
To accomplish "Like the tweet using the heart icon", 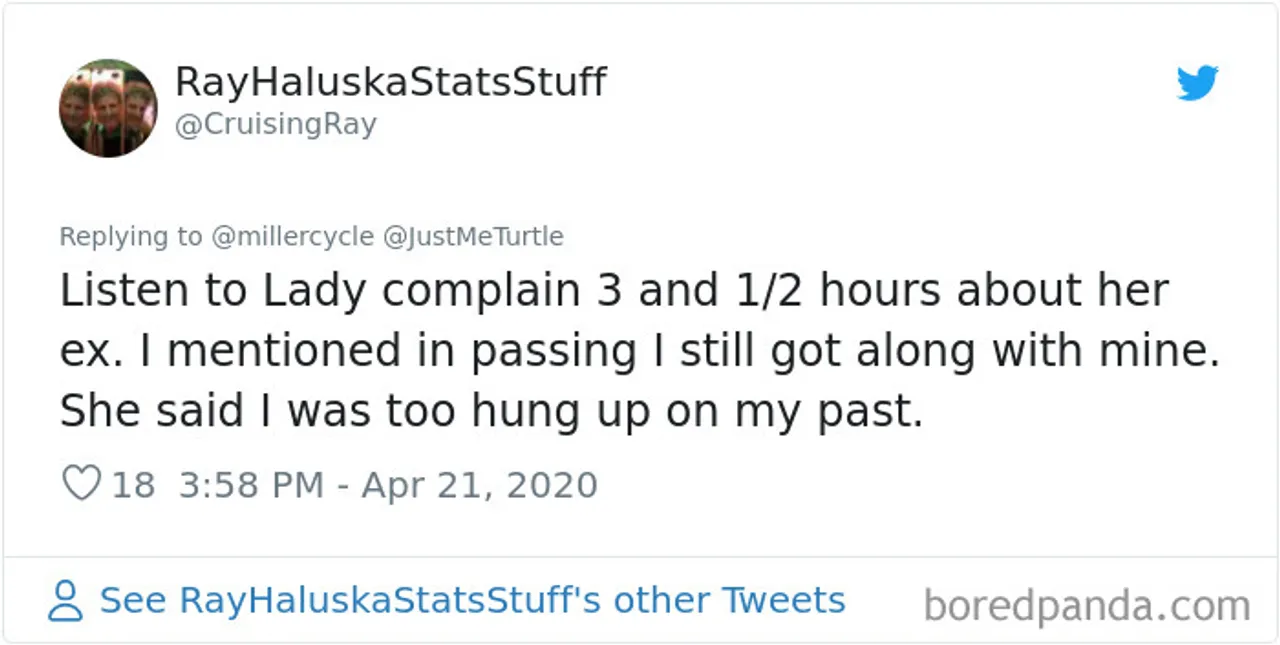I will [81, 484].
